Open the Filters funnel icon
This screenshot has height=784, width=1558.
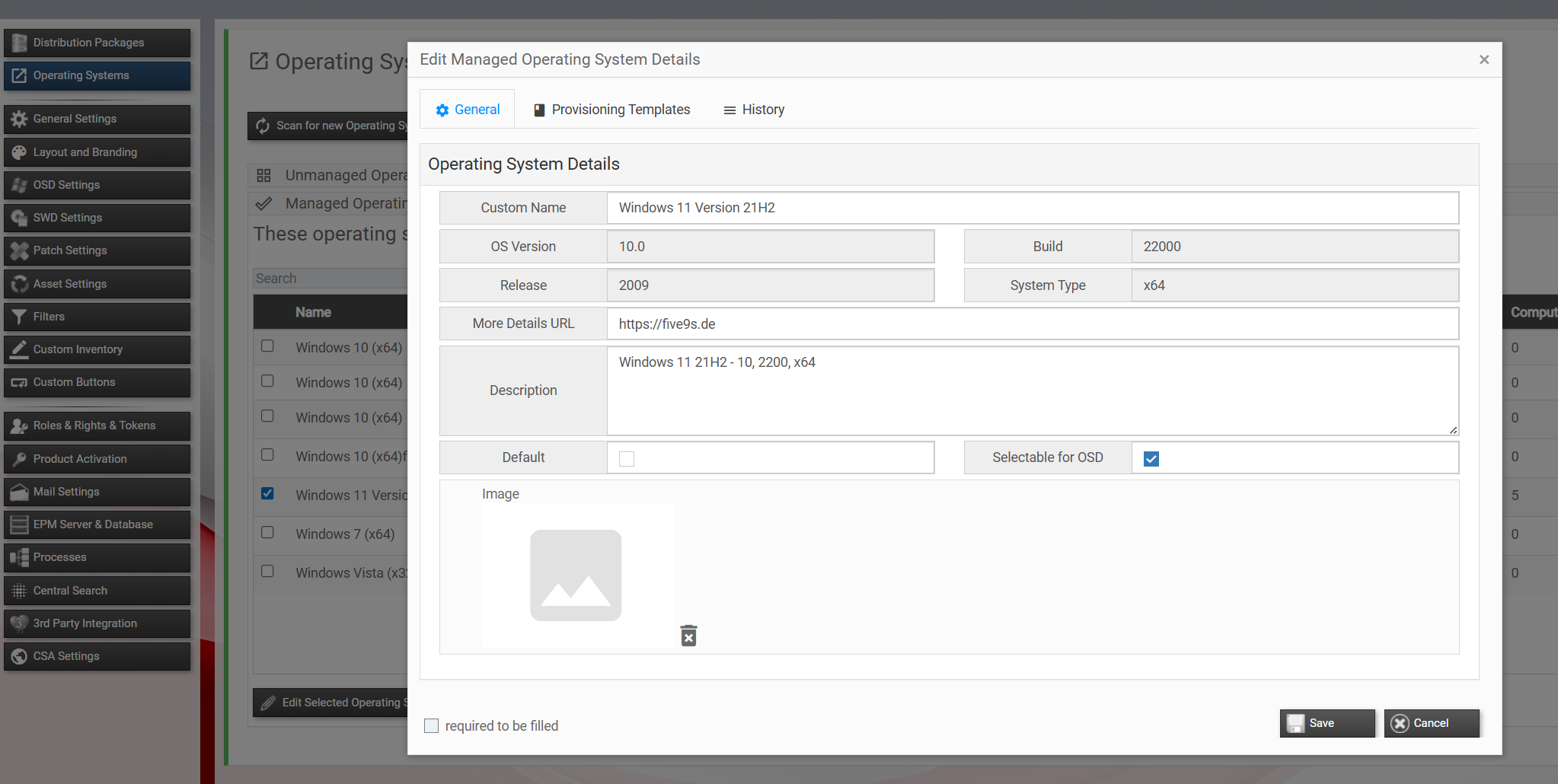[x=19, y=317]
